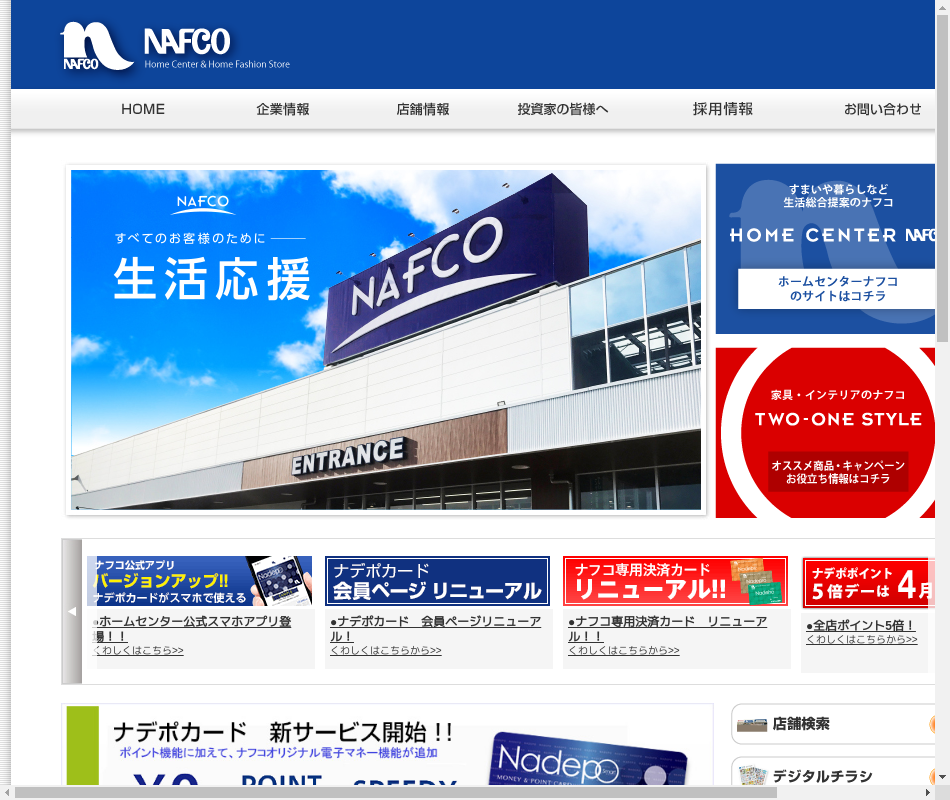The height and width of the screenshot is (800, 950).
Task: Open the ナデポポイント5倍デー banner
Action: [869, 582]
